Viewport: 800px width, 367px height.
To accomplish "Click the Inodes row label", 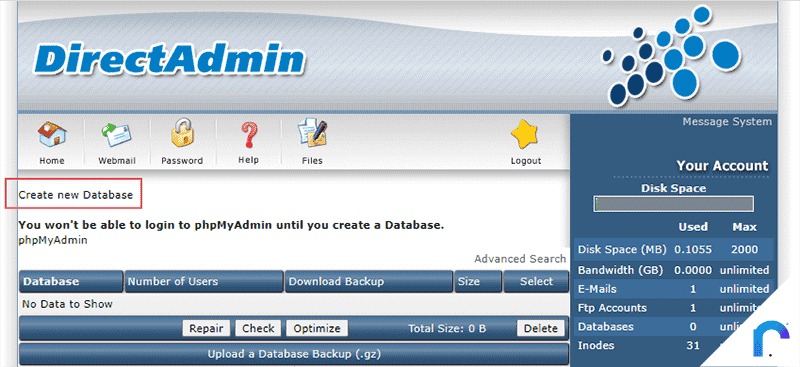I will pos(596,346).
